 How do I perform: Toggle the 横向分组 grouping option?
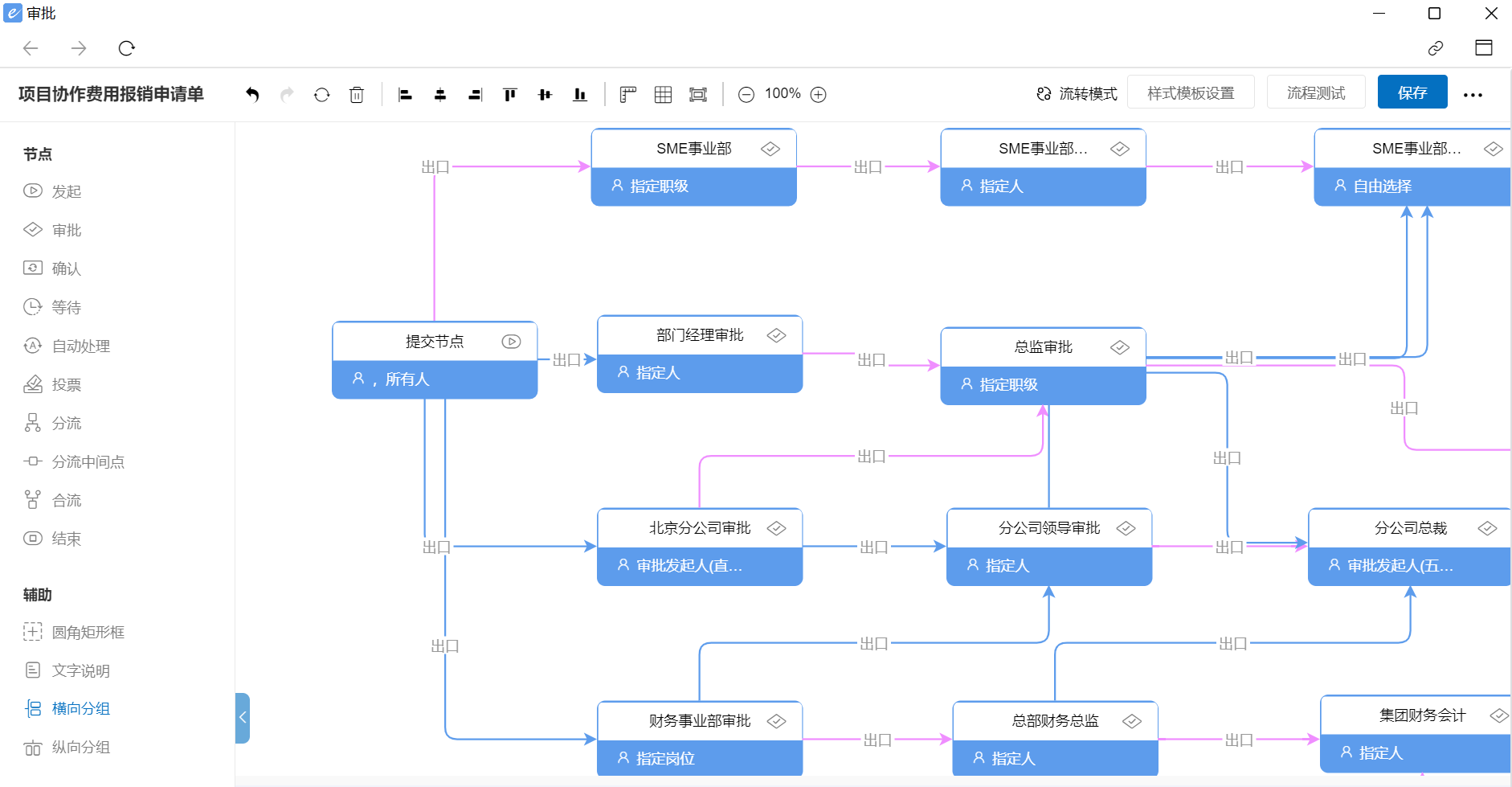(81, 708)
